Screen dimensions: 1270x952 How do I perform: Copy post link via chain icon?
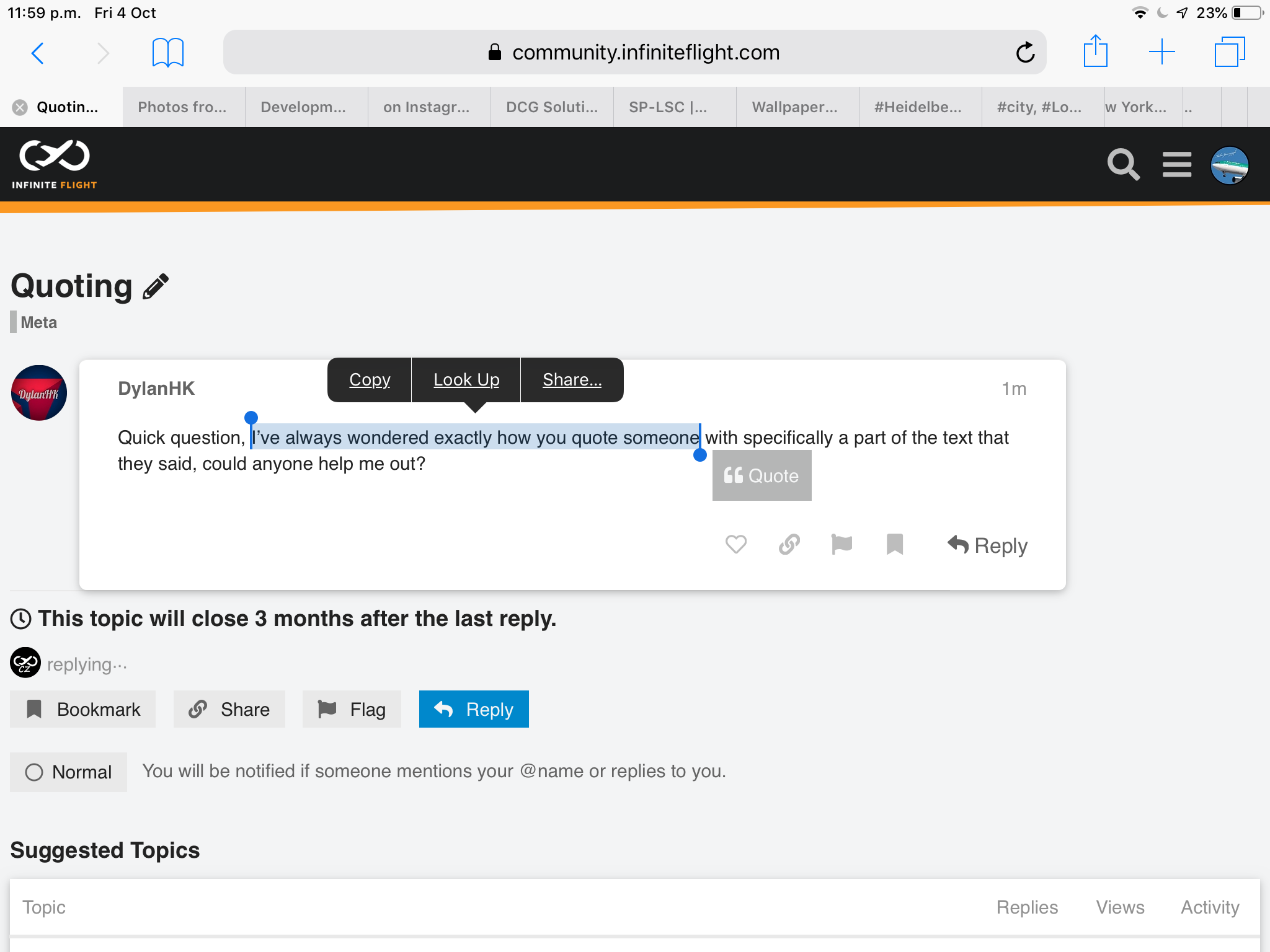789,545
